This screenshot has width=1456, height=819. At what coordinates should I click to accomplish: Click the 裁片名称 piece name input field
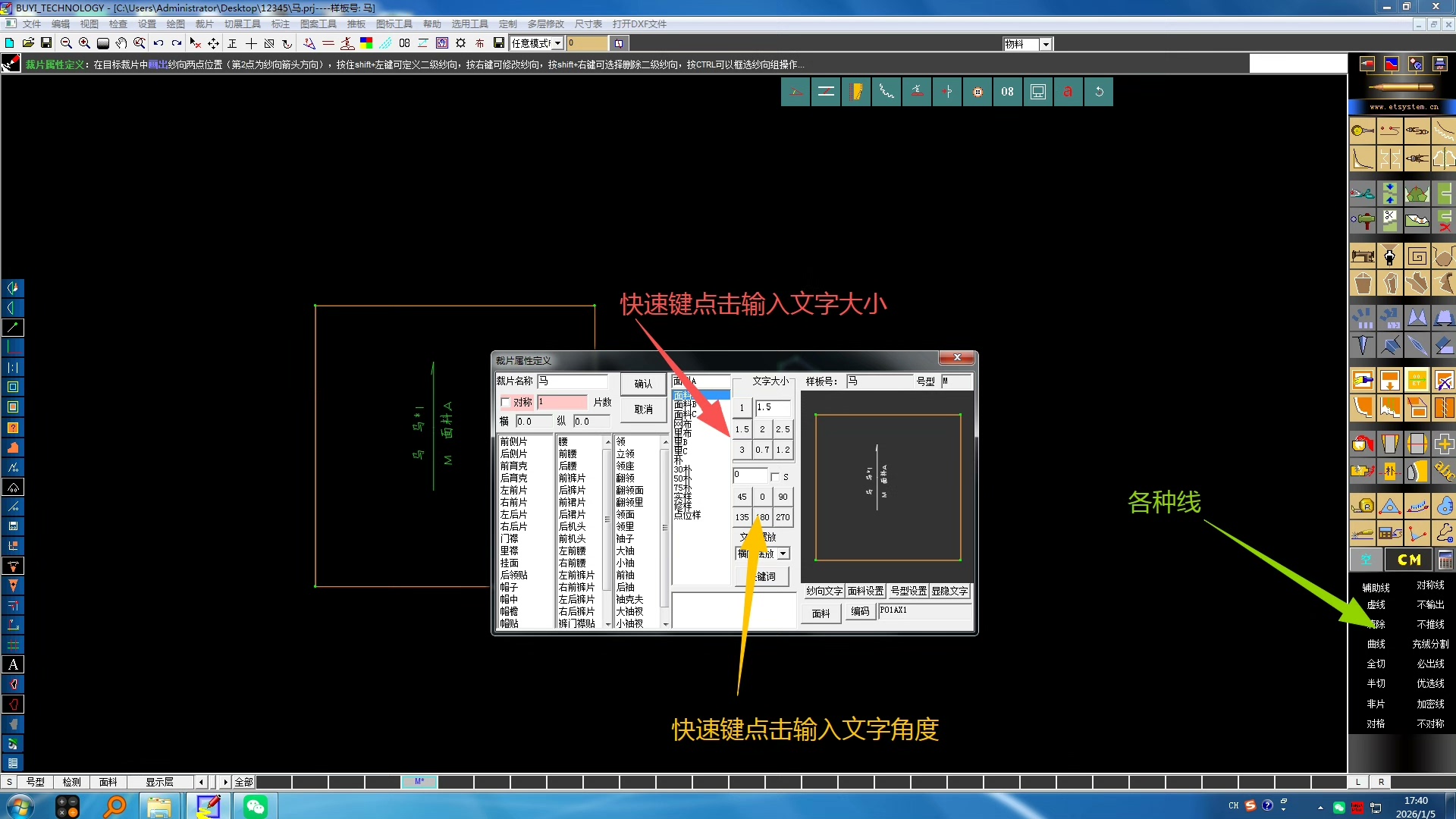click(573, 381)
